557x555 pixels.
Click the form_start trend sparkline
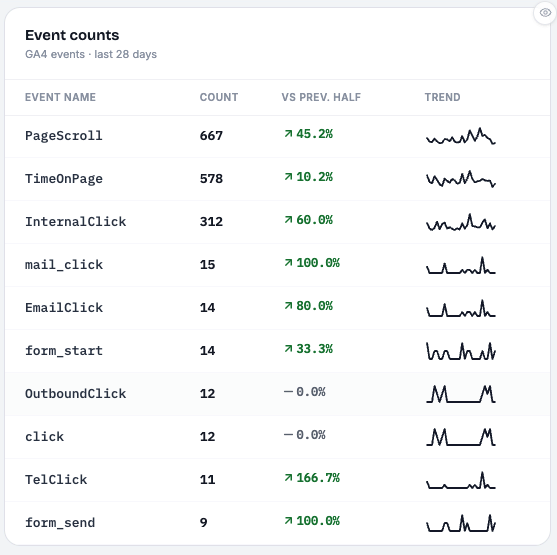coord(461,351)
